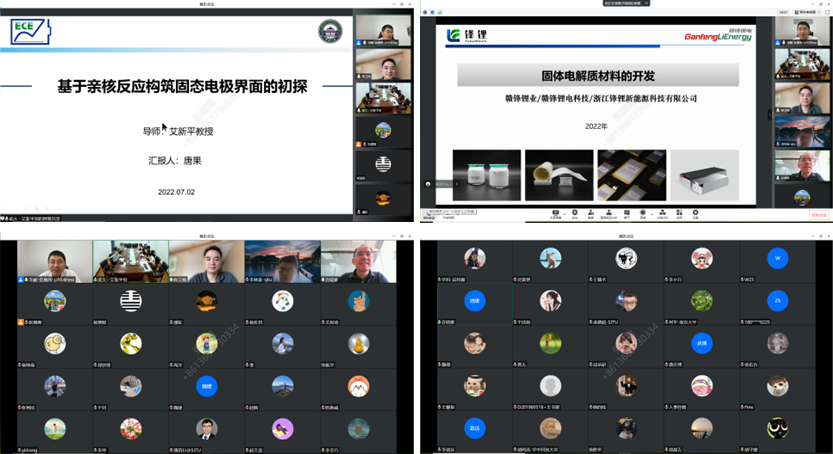Click the GanfengLiEnergy logo on the slide
The width and height of the screenshot is (833, 454).
(x=718, y=36)
